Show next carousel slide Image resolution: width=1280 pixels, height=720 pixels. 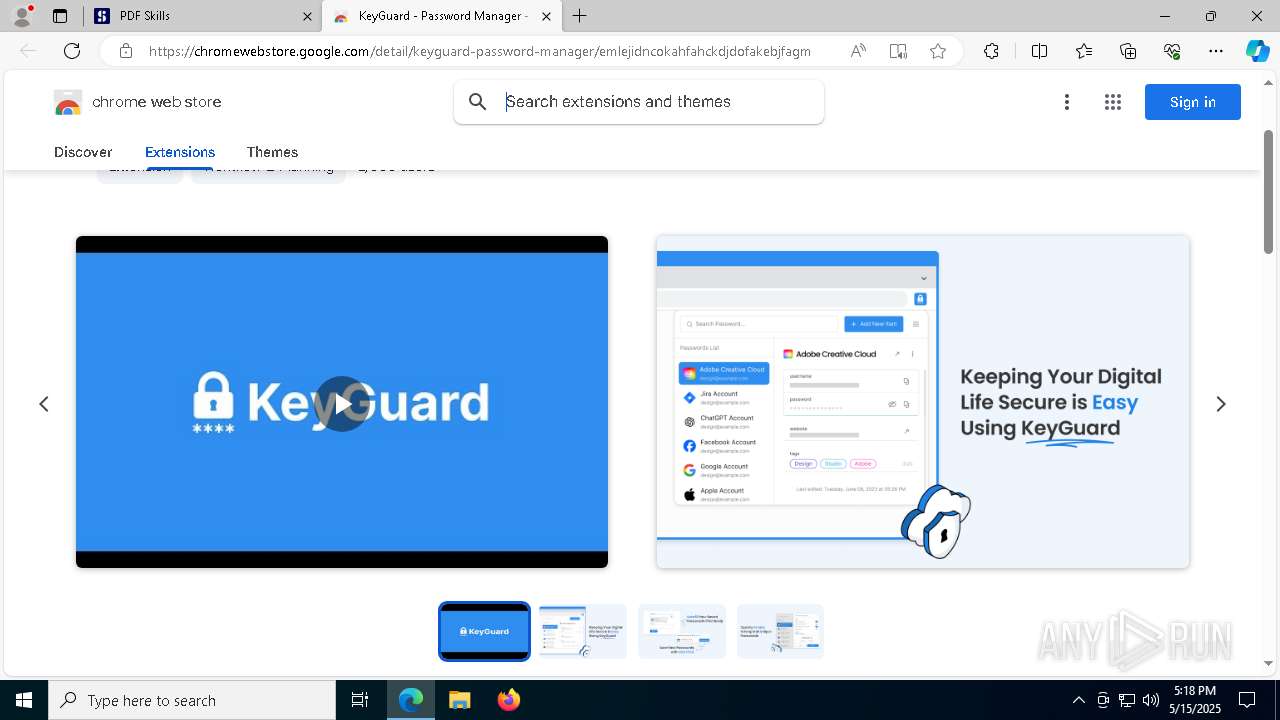pos(1220,404)
